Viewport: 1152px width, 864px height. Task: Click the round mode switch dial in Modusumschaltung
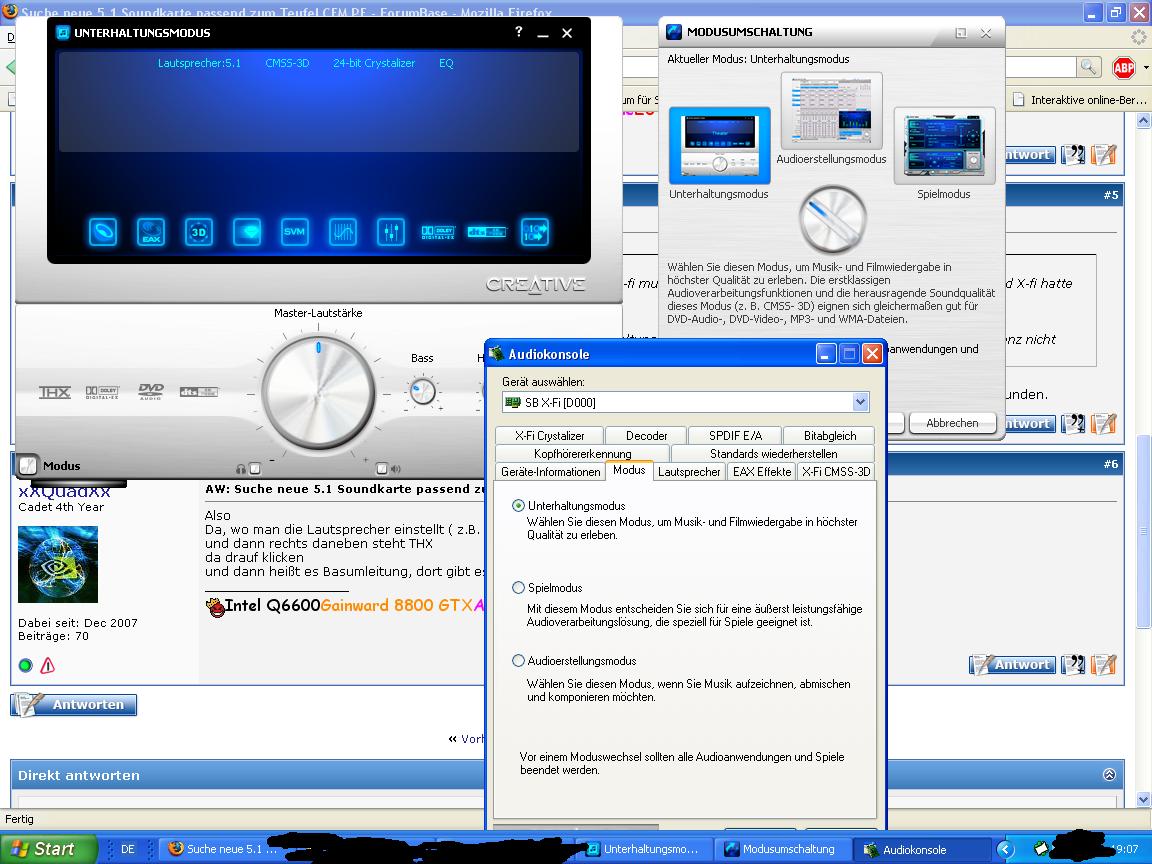832,220
